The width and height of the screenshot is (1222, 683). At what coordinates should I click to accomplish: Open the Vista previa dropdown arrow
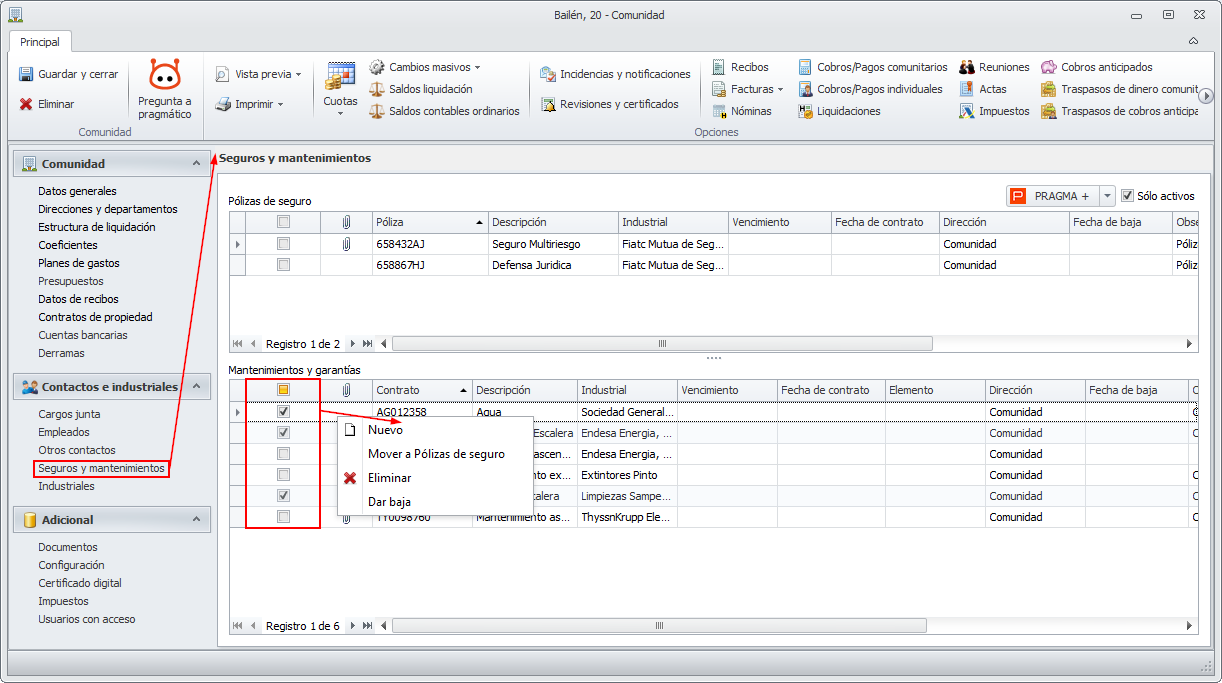coord(298,75)
